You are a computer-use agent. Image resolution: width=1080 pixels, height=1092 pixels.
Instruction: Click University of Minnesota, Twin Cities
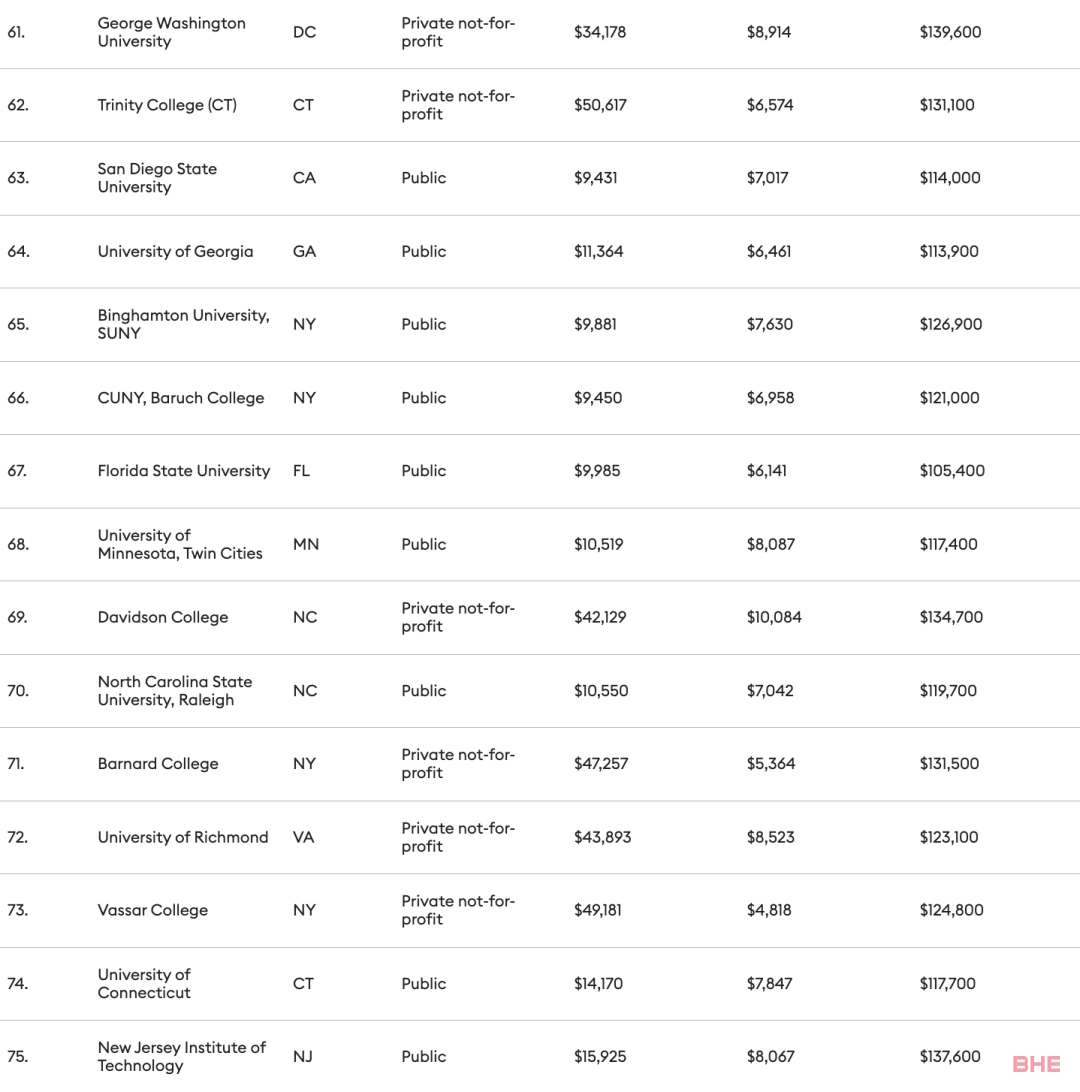click(x=180, y=544)
